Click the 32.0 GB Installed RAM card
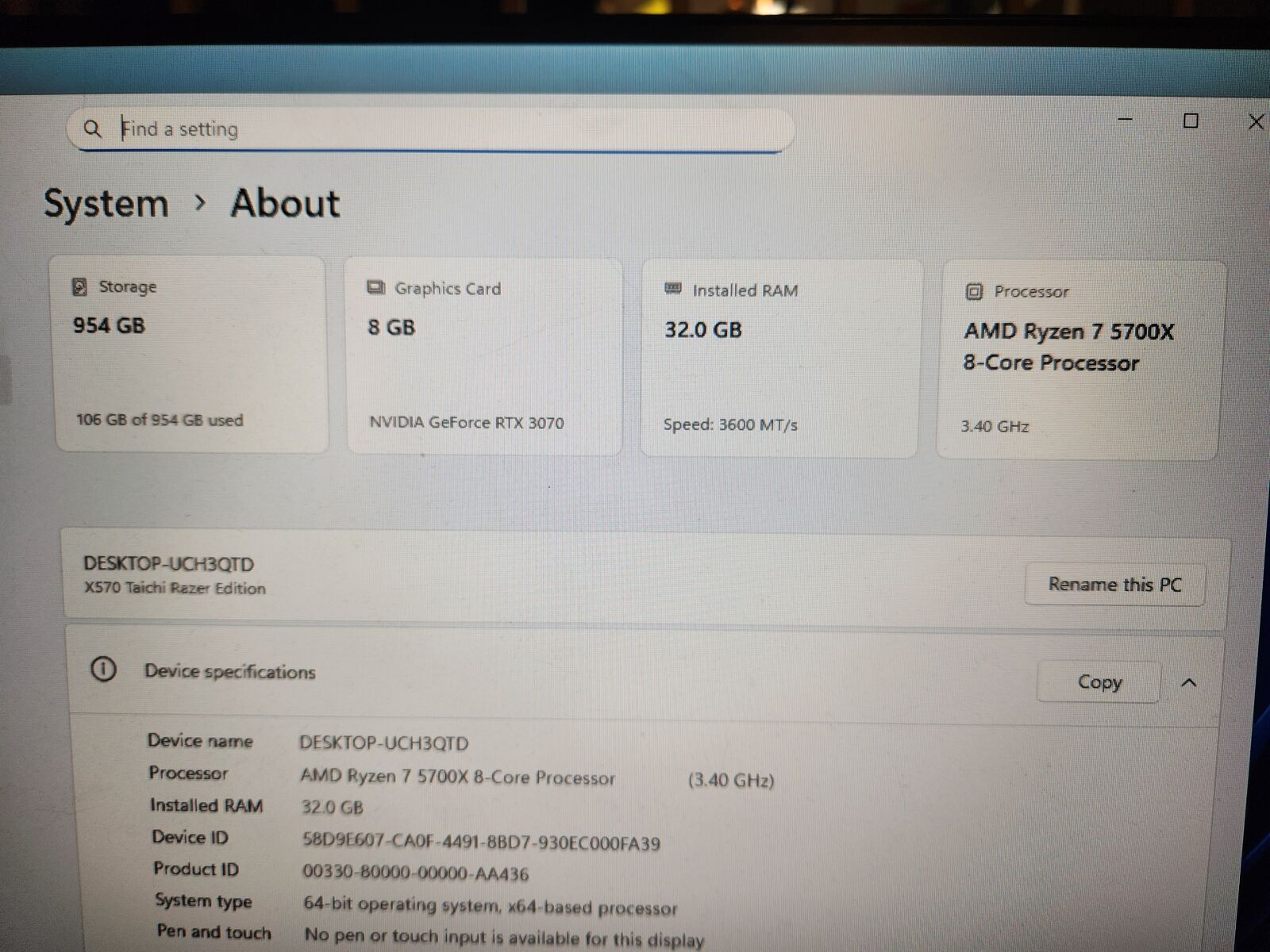 (781, 359)
